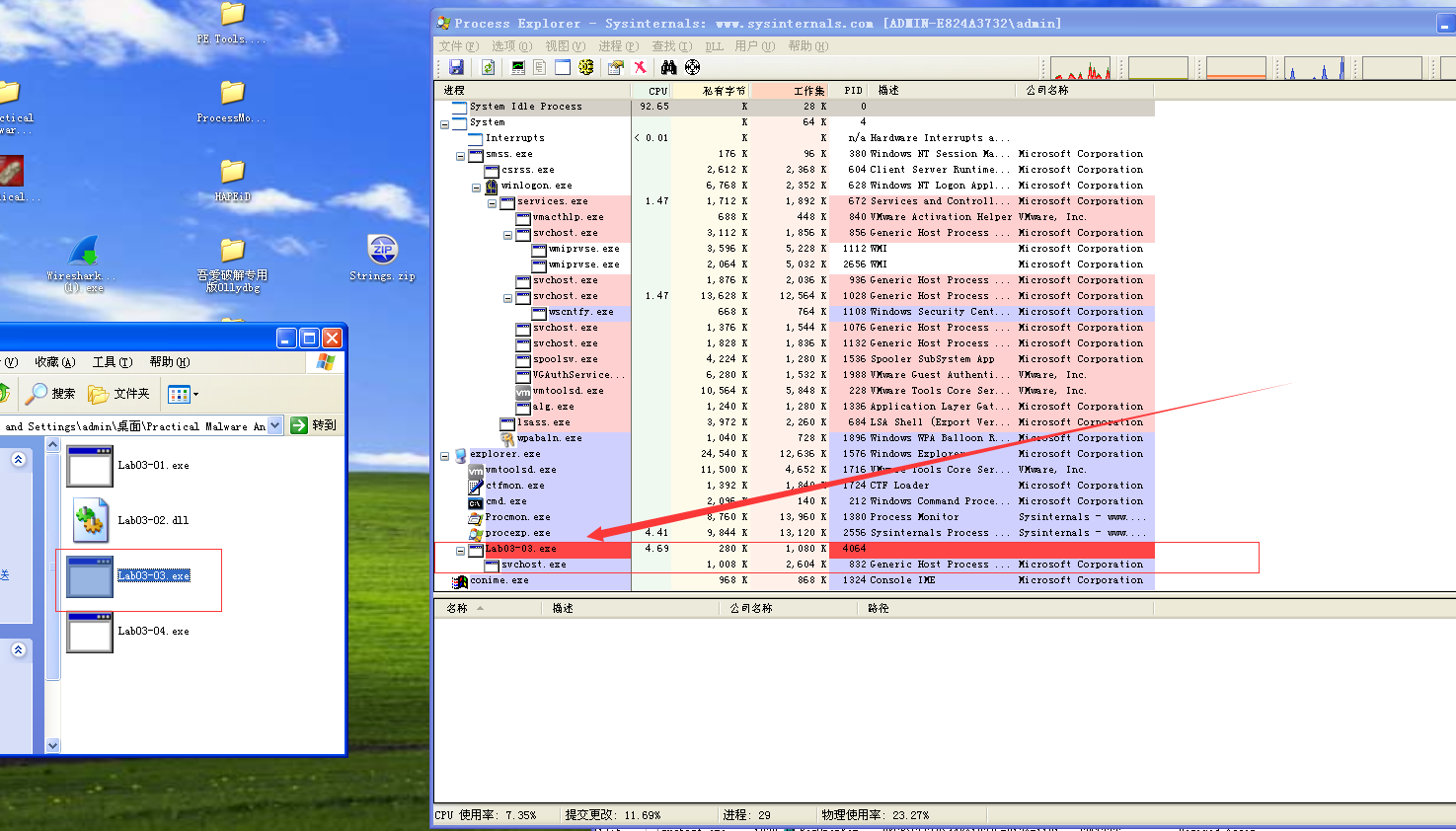The width and height of the screenshot is (1456, 831).
Task: Open Properties icon in Process Explorer toolbar
Action: tap(616, 67)
